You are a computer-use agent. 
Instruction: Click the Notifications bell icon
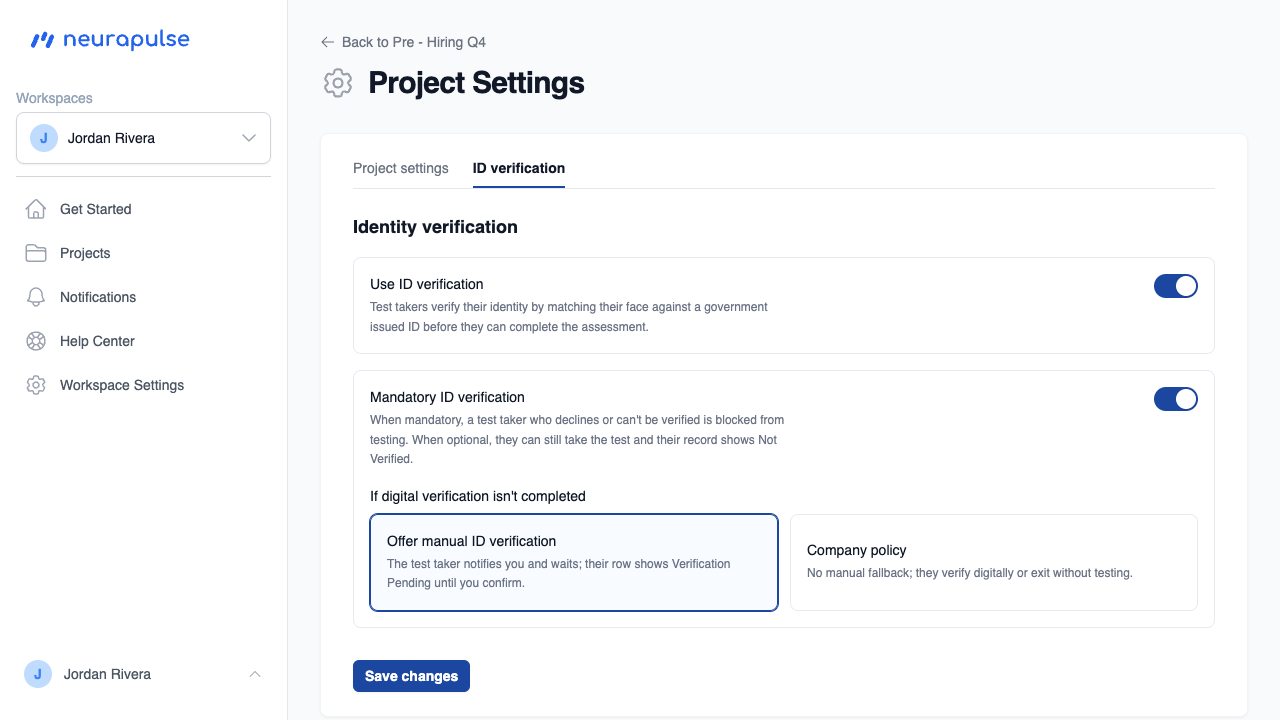click(36, 297)
